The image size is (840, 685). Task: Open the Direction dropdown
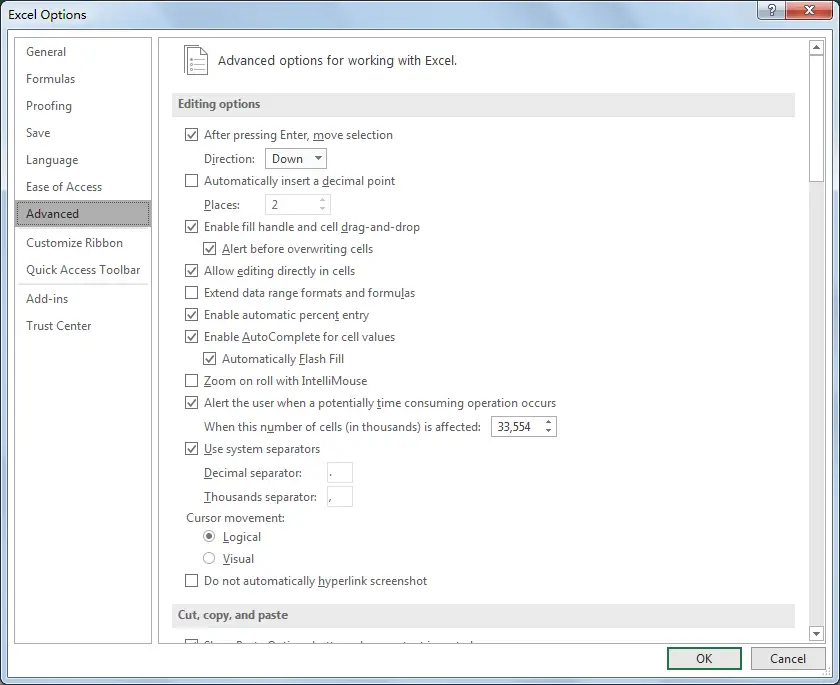click(296, 159)
